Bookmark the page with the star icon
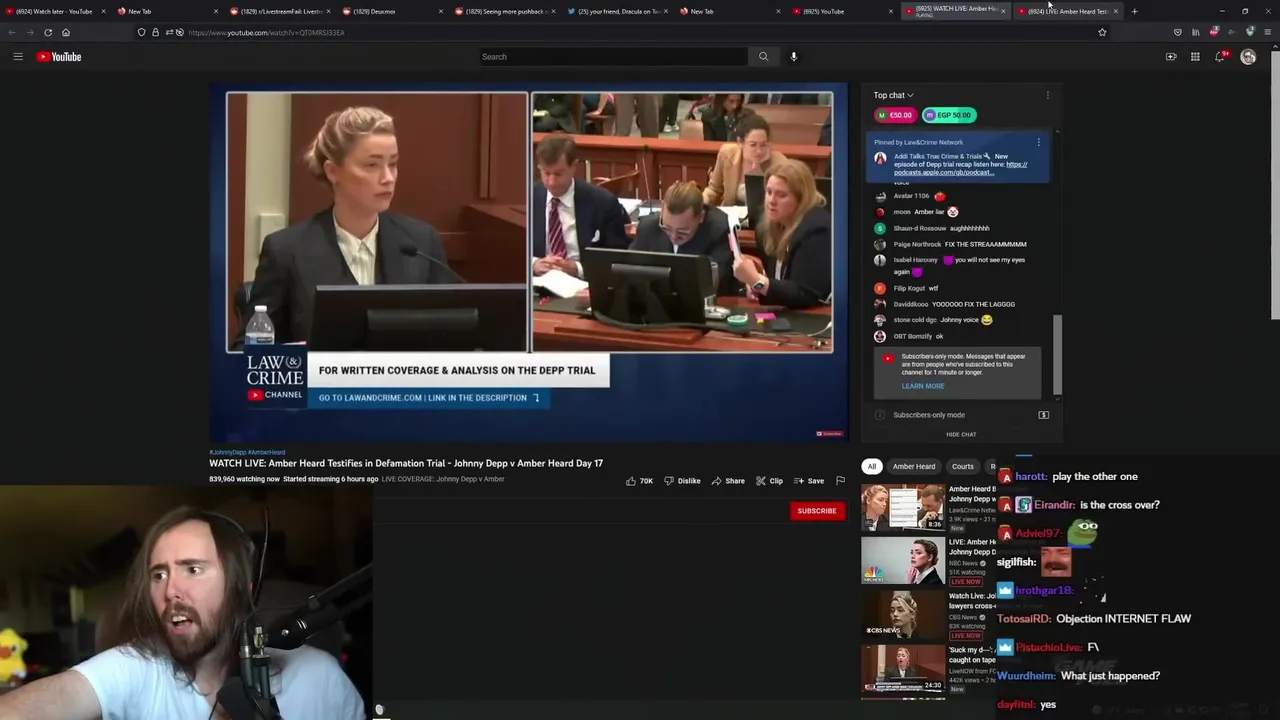This screenshot has height=720, width=1280. click(1102, 32)
